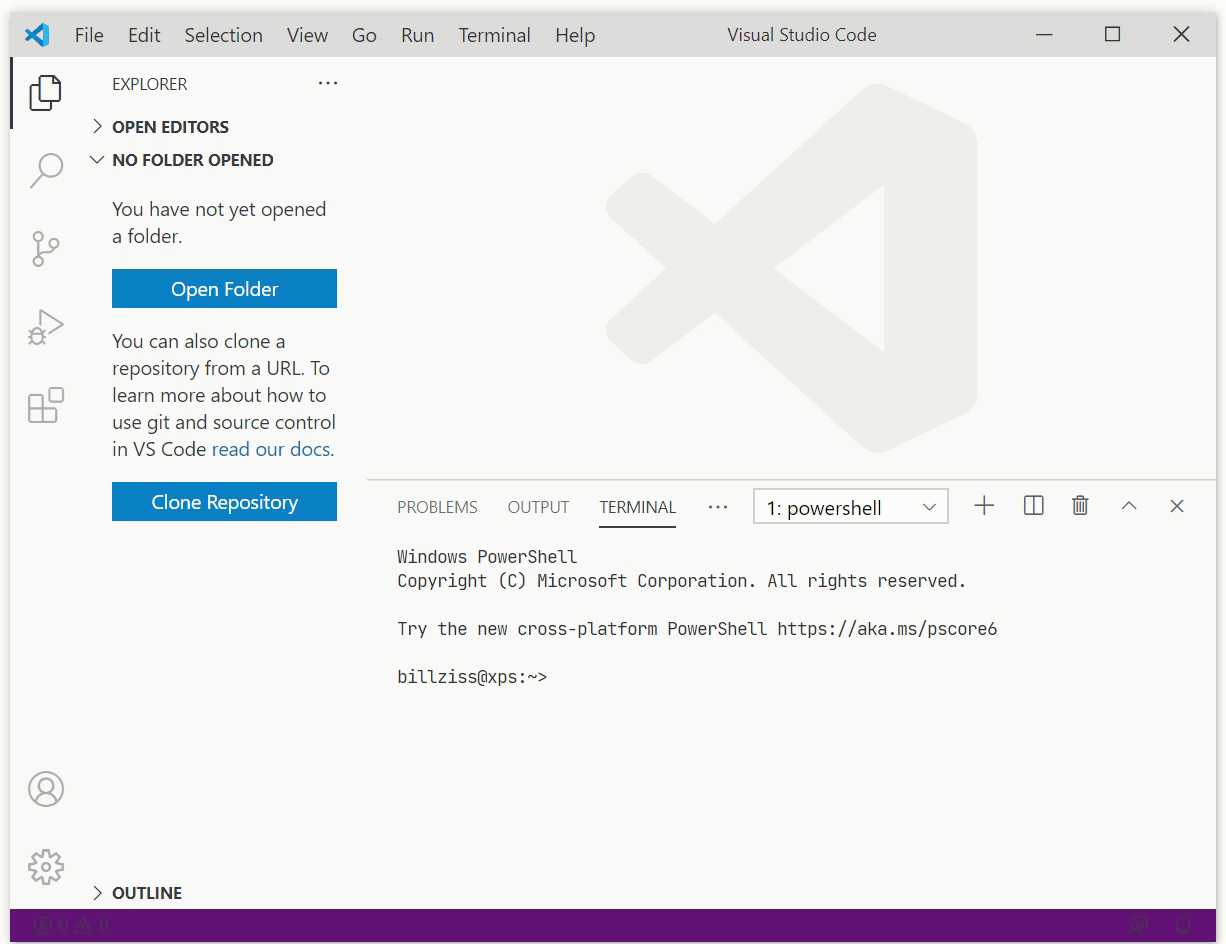Open the feedback icon in status bar

(1139, 925)
